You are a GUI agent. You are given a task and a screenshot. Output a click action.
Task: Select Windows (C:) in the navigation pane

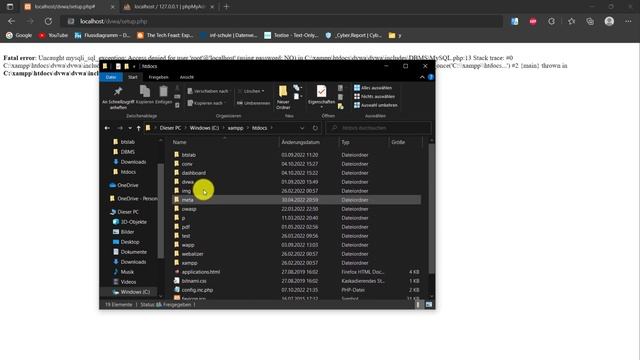tap(135, 292)
